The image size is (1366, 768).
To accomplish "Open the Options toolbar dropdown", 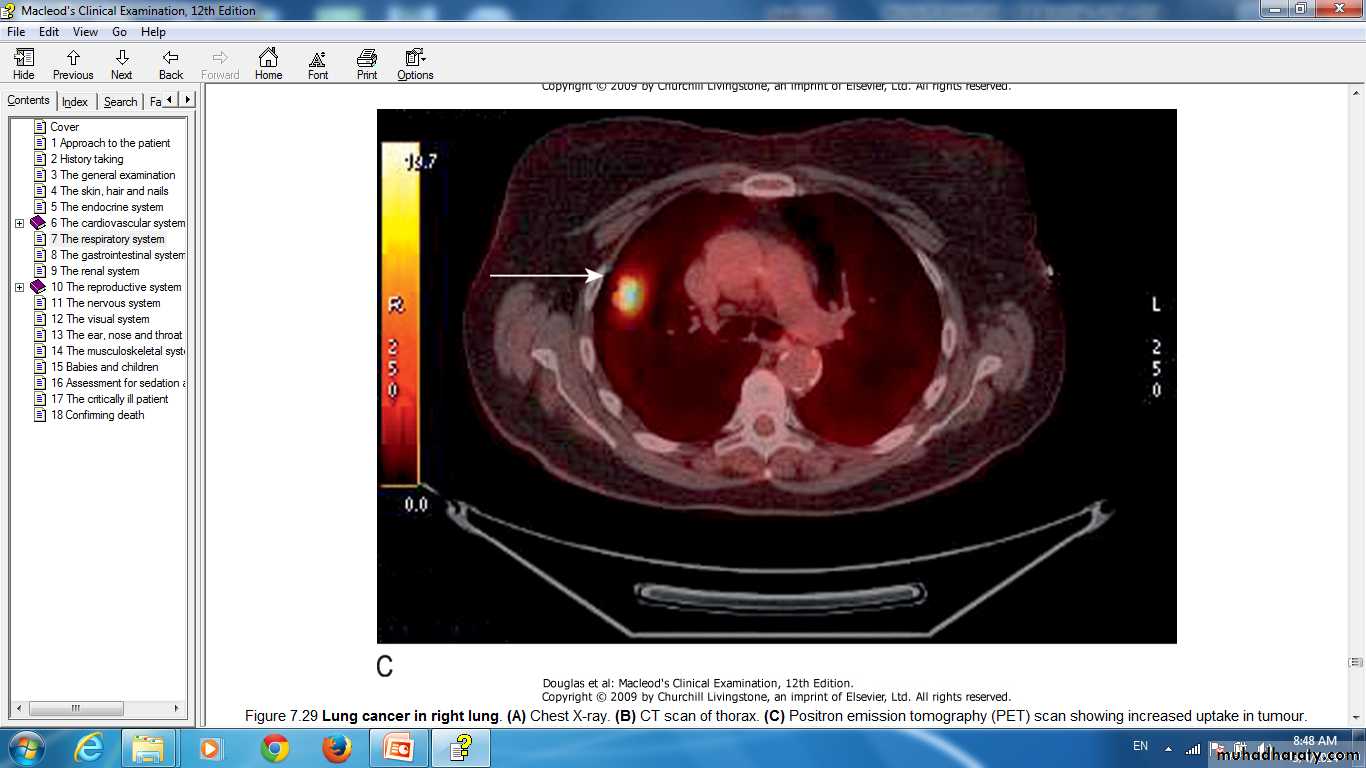I will (x=415, y=64).
